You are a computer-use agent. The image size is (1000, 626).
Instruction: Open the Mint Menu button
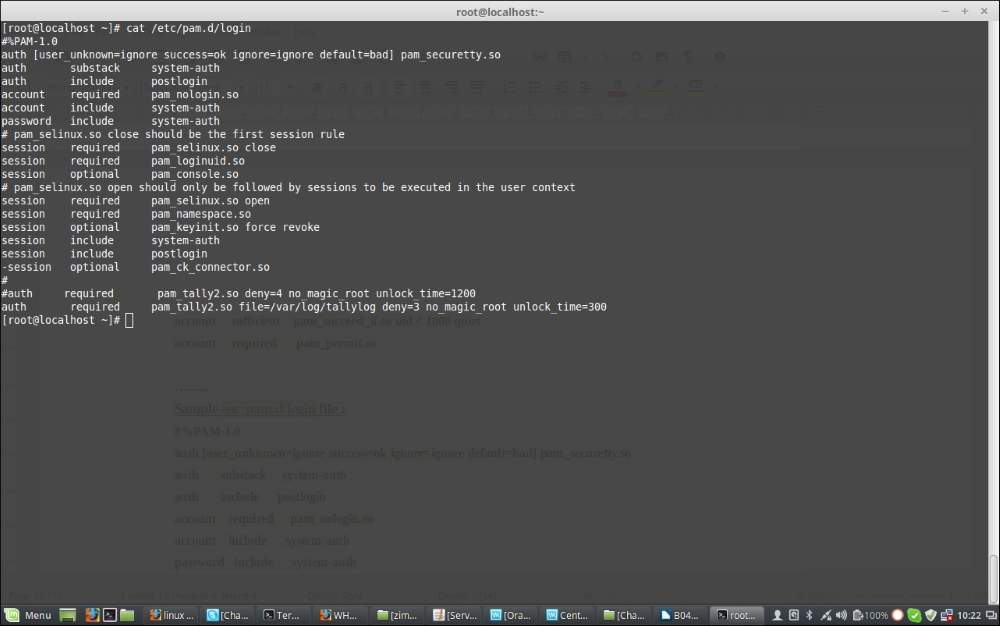[28, 615]
